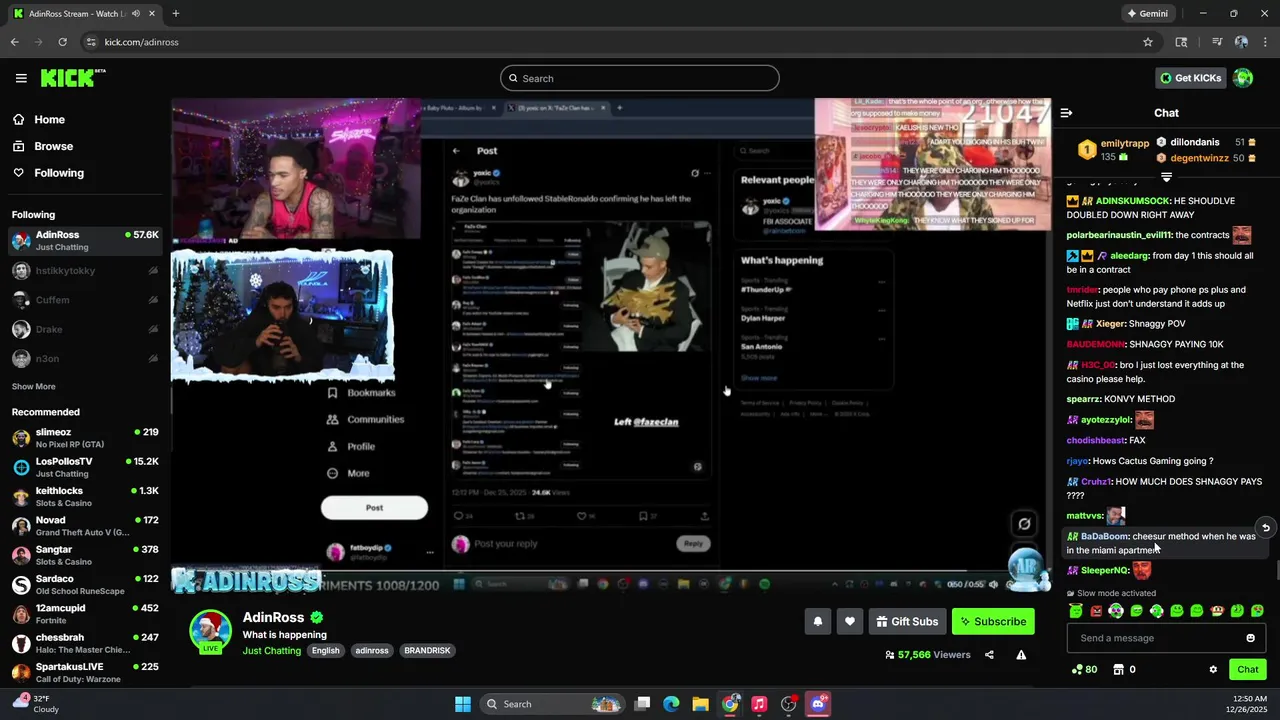The image size is (1280, 720).
Task: Open the Kick hamburger sidebar menu
Action: 21,78
